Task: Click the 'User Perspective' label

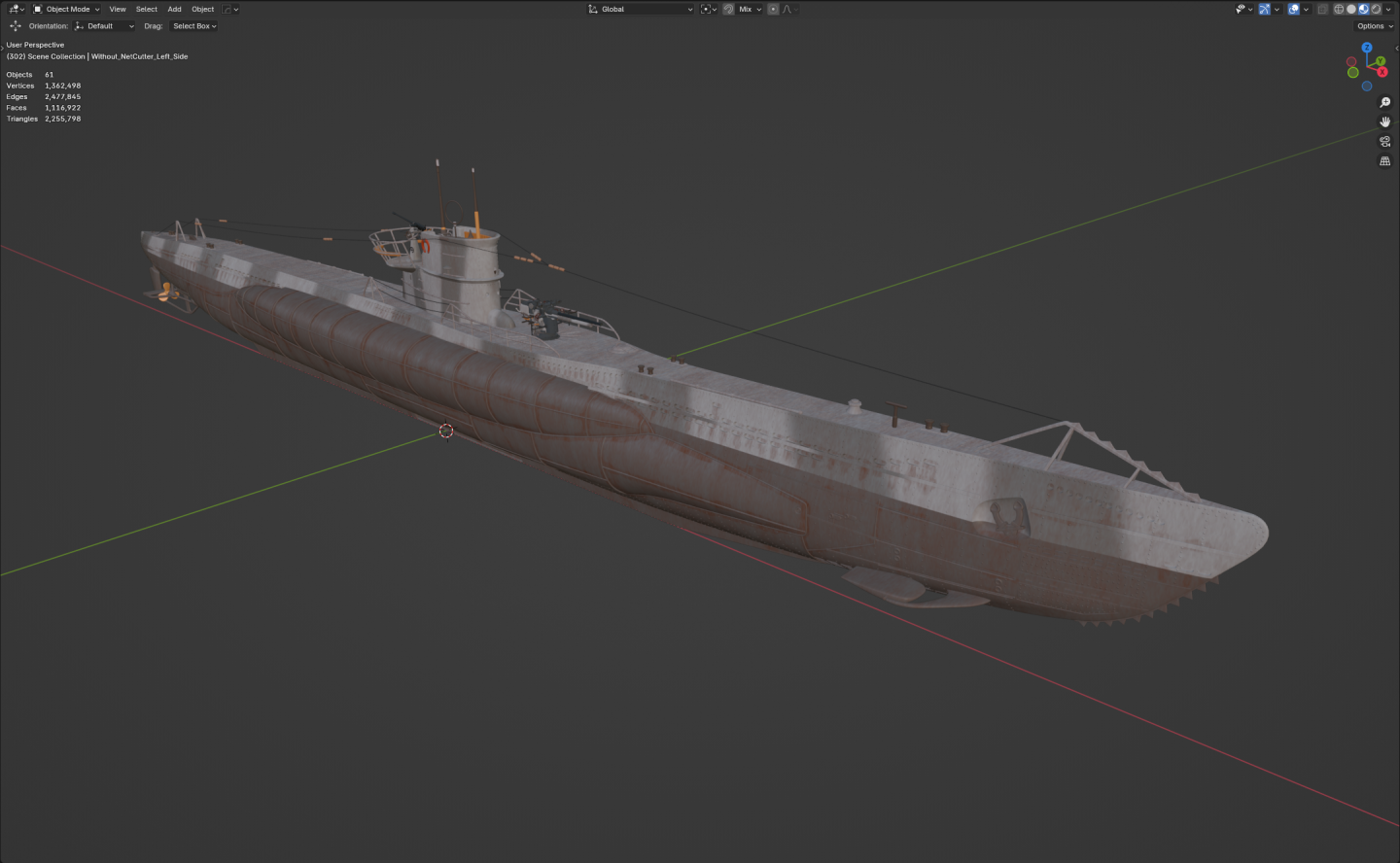Action: (35, 45)
